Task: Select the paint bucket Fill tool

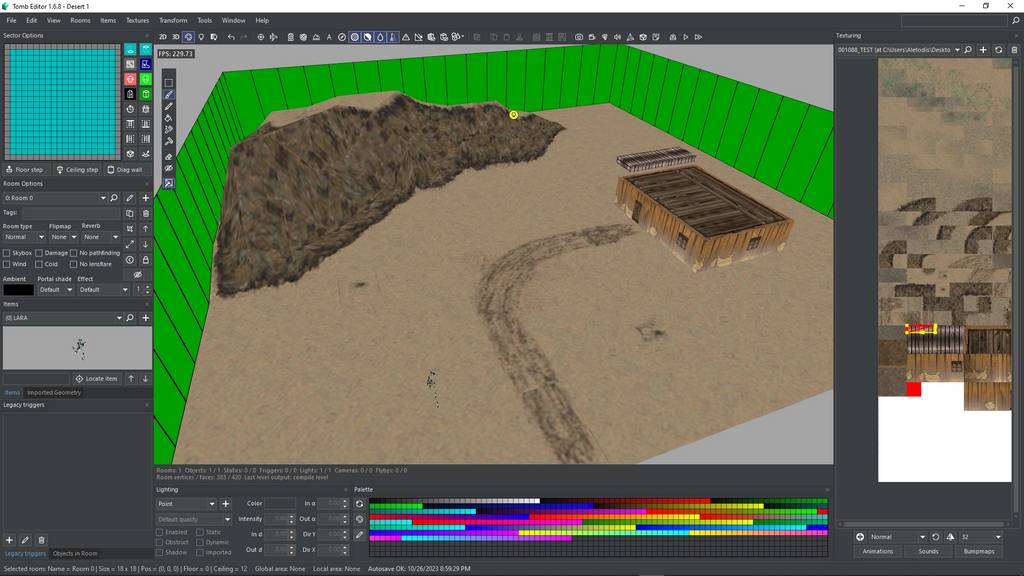Action: 168,118
